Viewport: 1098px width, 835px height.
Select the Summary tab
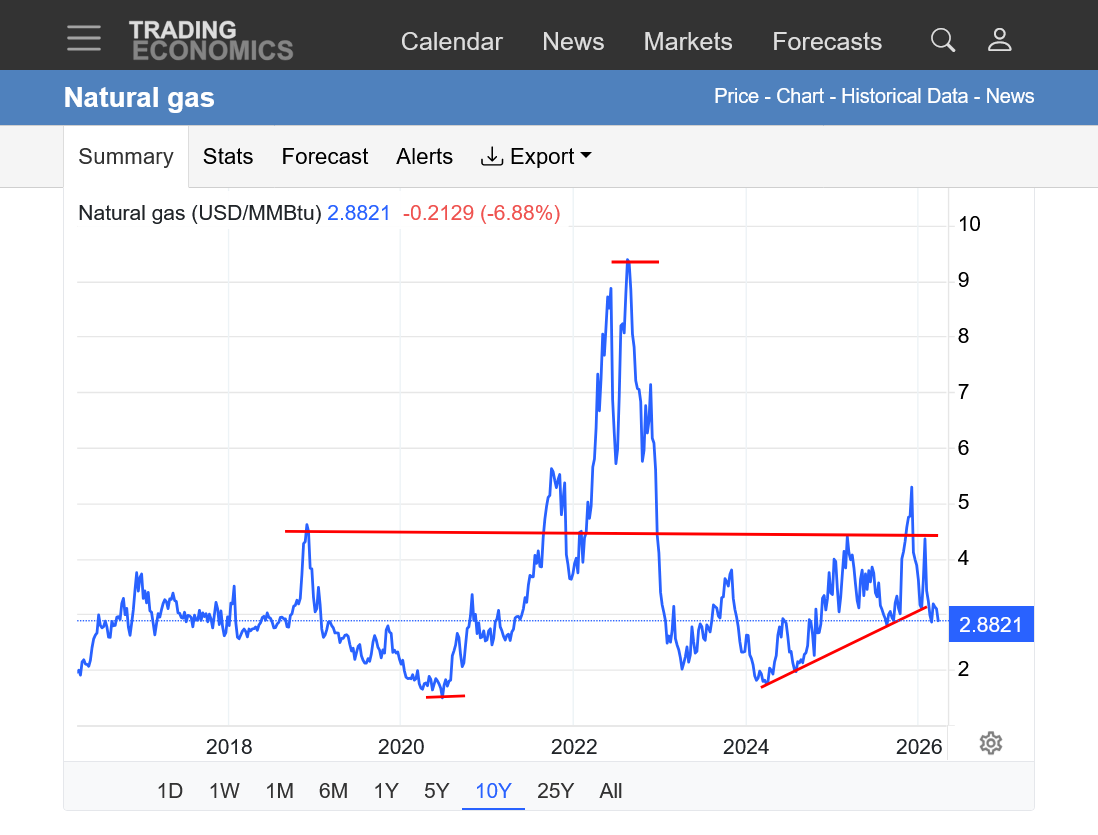click(126, 156)
